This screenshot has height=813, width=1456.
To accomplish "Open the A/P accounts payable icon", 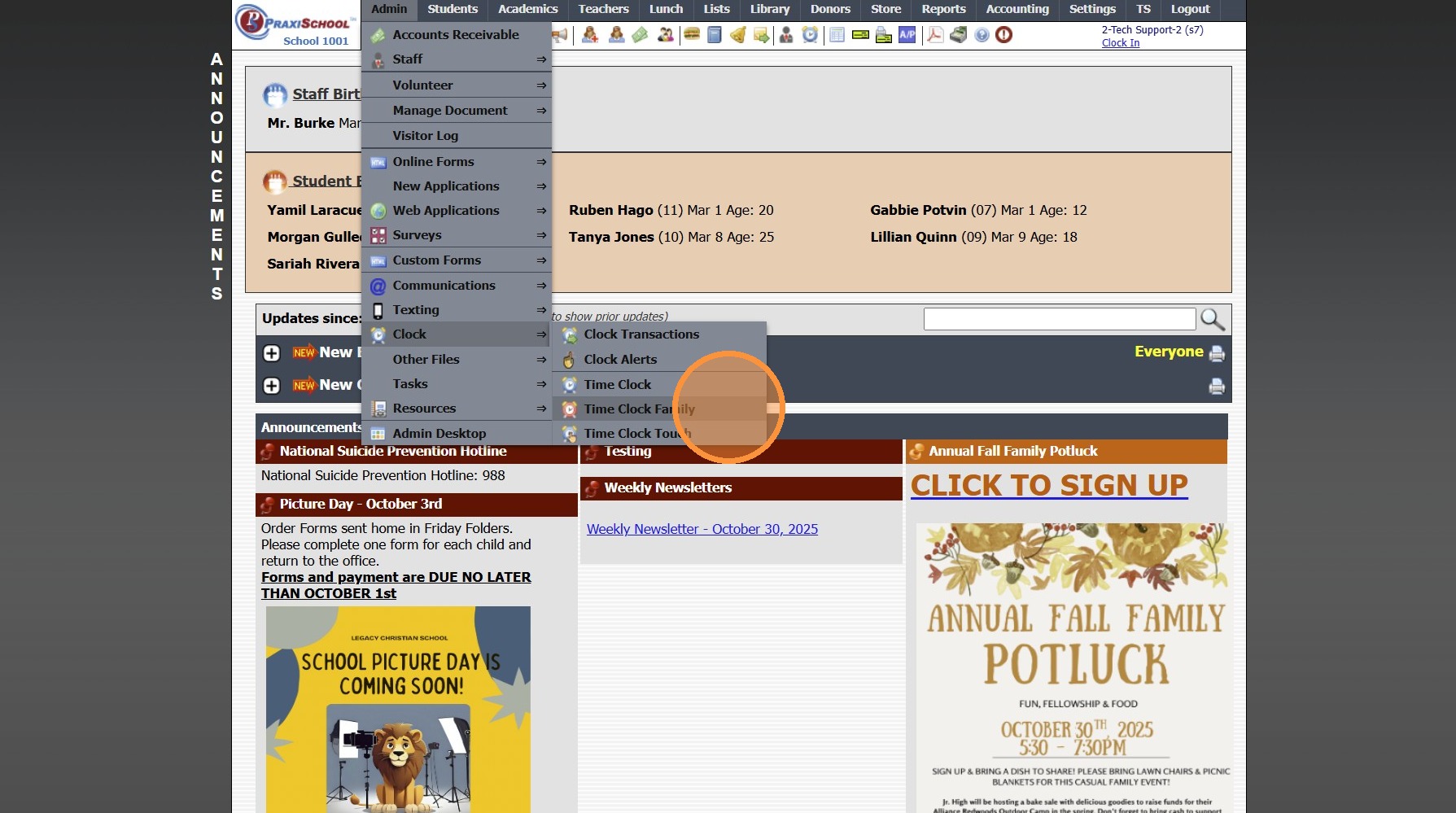I will pyautogui.click(x=907, y=35).
